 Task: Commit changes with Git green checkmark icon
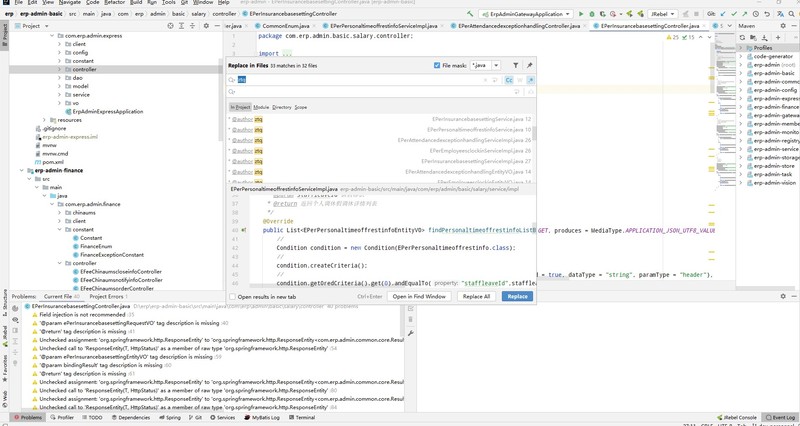[734, 14]
